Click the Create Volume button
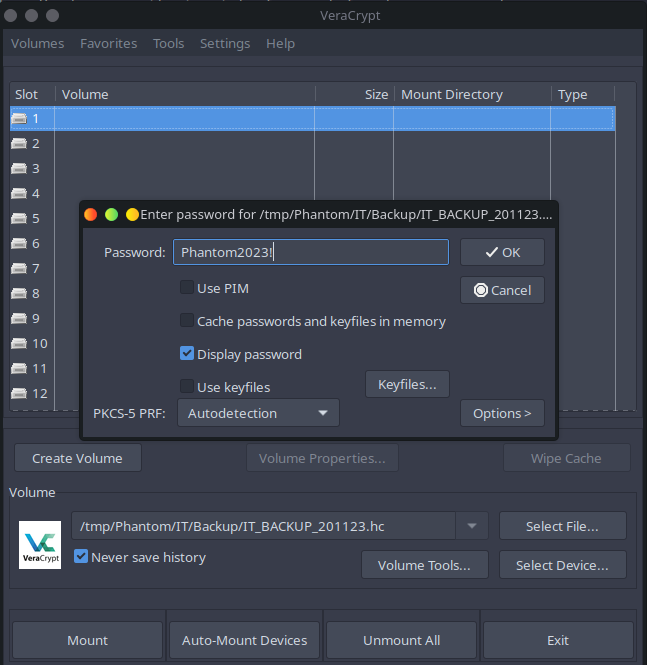 tap(78, 458)
